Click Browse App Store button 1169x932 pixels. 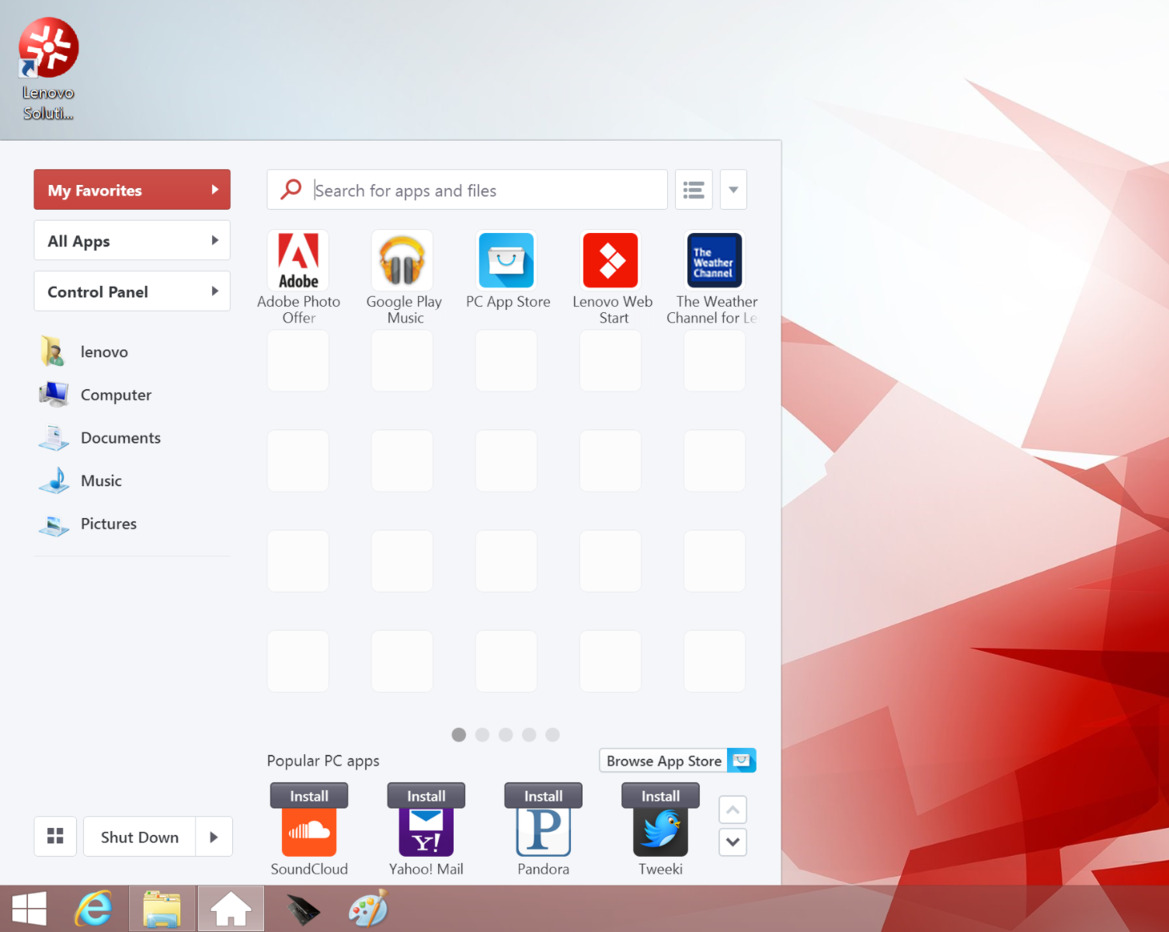(x=678, y=761)
